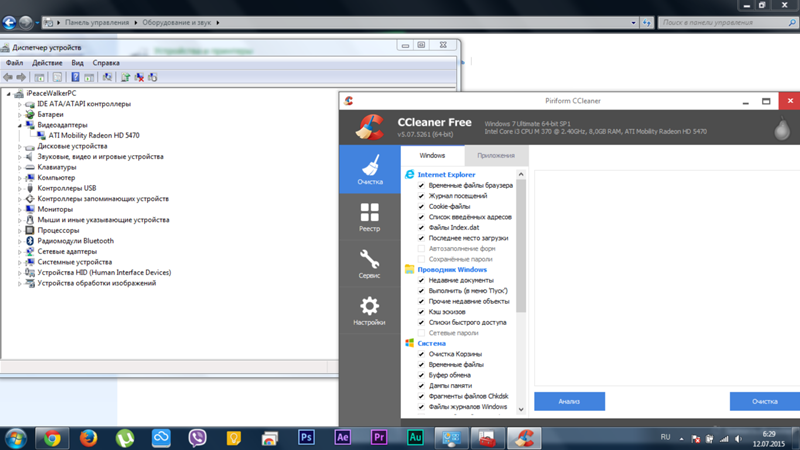800x450 pixels.
Task: Open the Settings (Настройки) gear section
Action: click(x=370, y=311)
